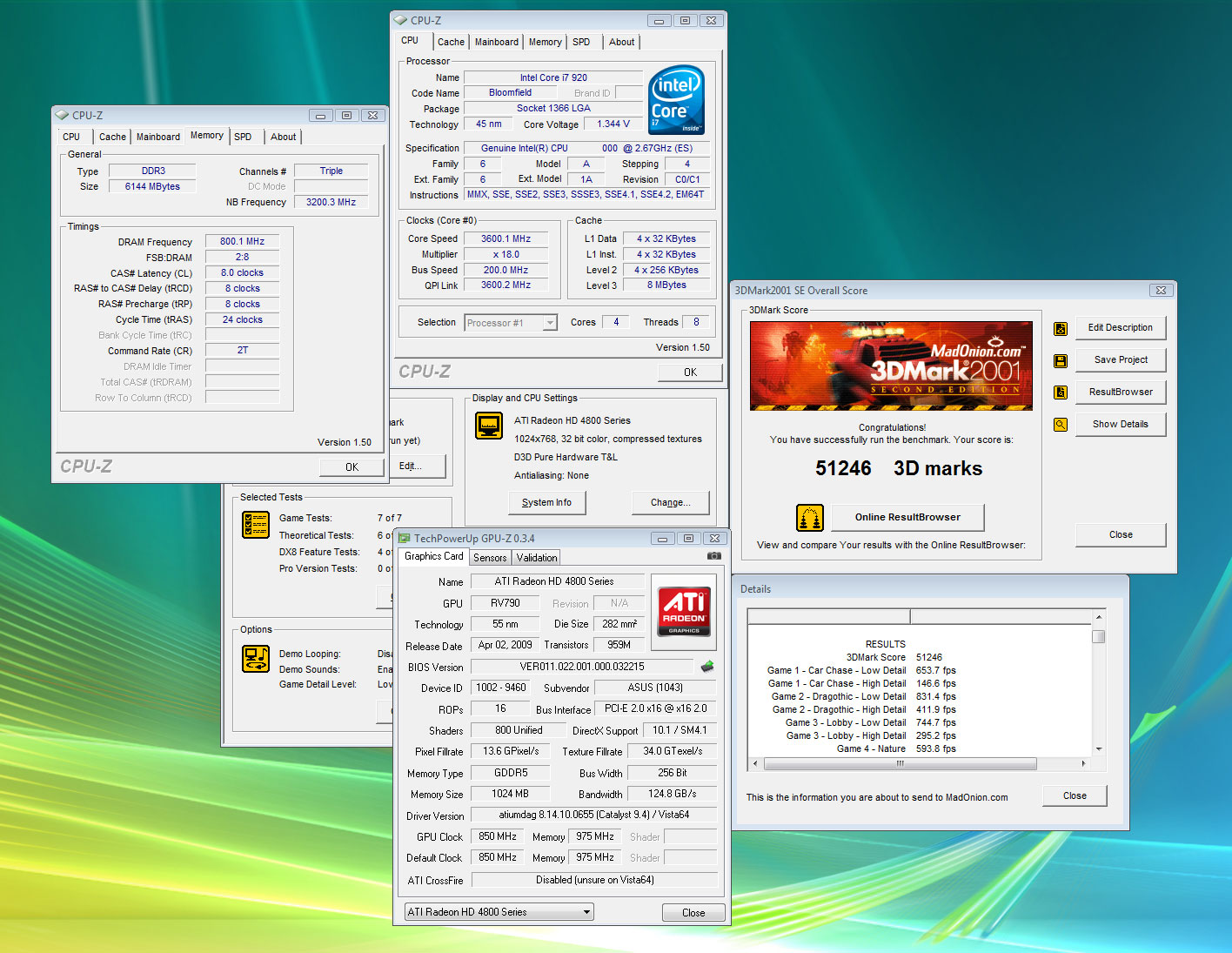The width and height of the screenshot is (1232, 953).
Task: Switch to CPU tab in CPU-Z Memory window
Action: click(71, 137)
